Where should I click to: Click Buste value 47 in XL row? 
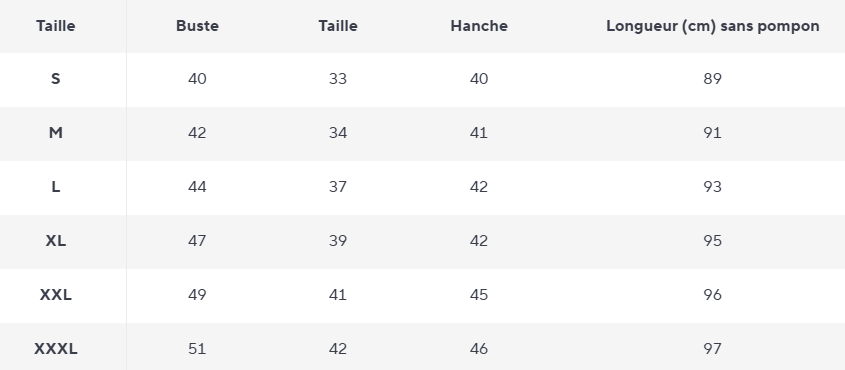pos(197,241)
